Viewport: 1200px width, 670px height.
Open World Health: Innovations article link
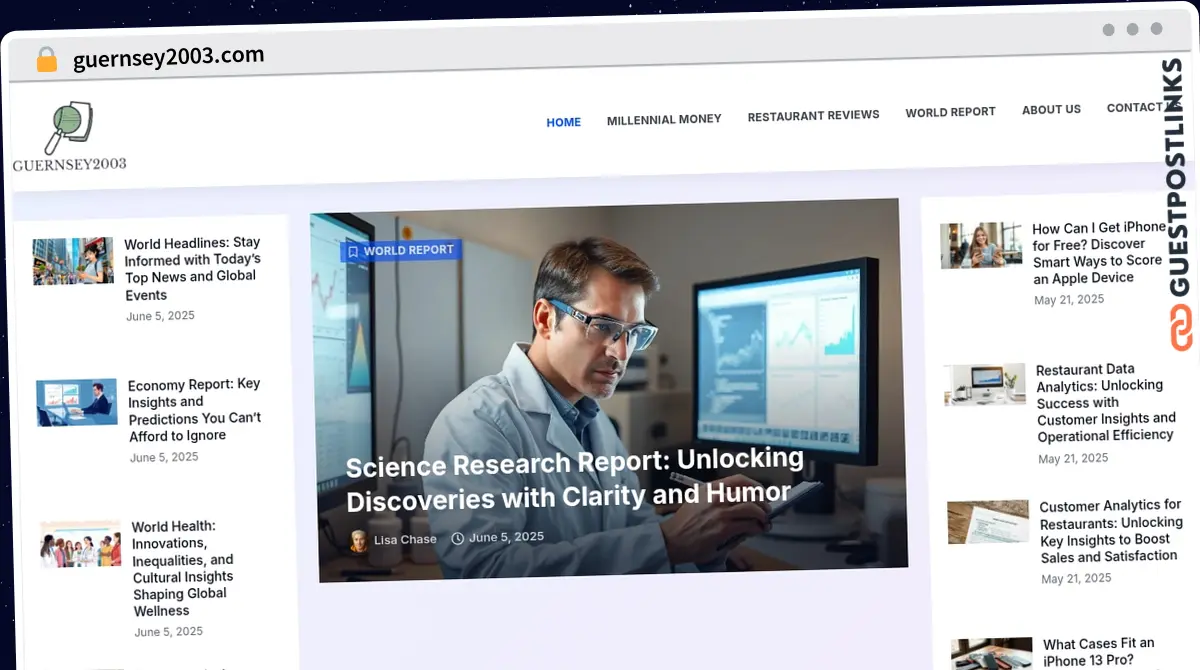click(183, 568)
